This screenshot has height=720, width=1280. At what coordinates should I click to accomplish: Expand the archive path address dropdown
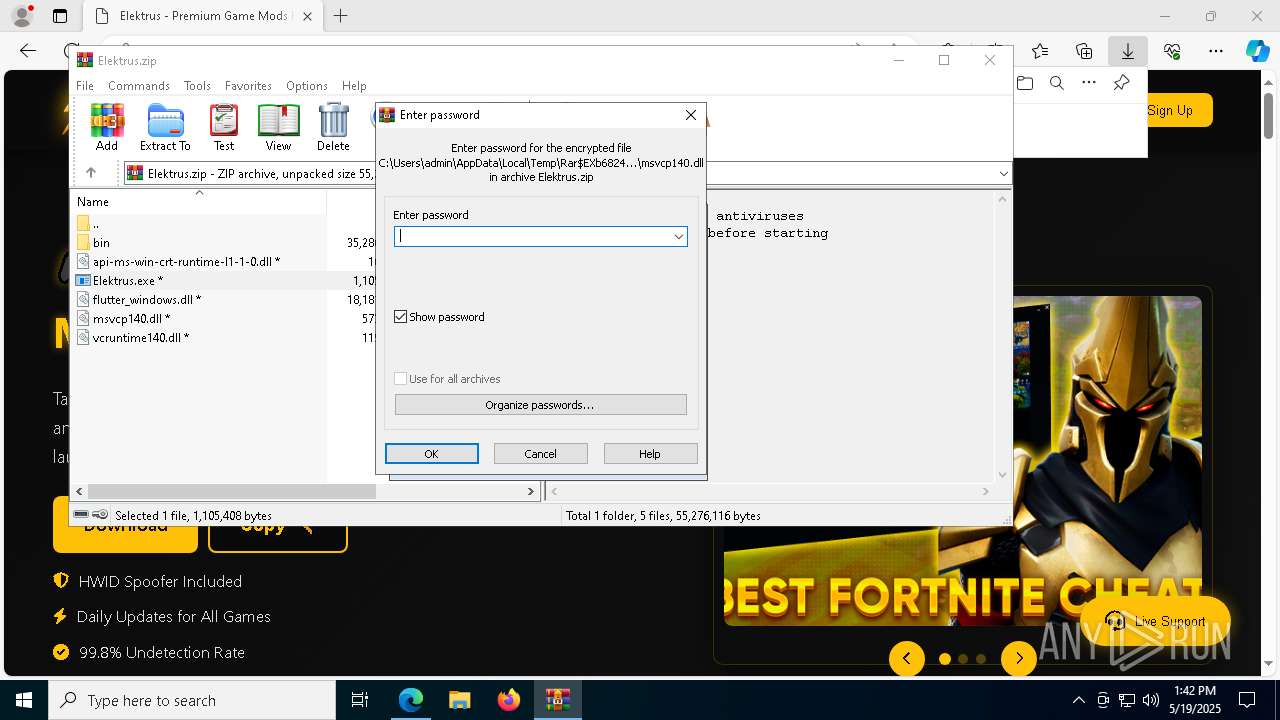pos(1003,174)
